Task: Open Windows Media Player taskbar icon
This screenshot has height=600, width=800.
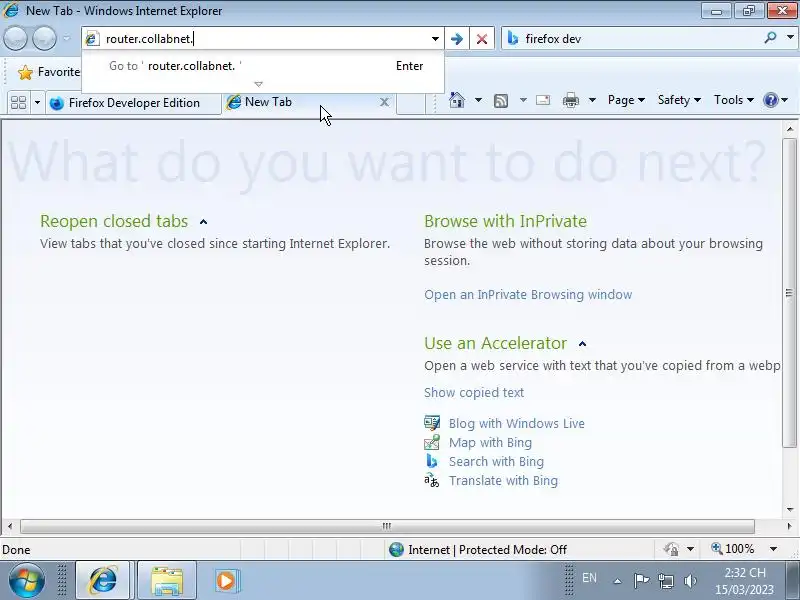Action: tap(226, 581)
